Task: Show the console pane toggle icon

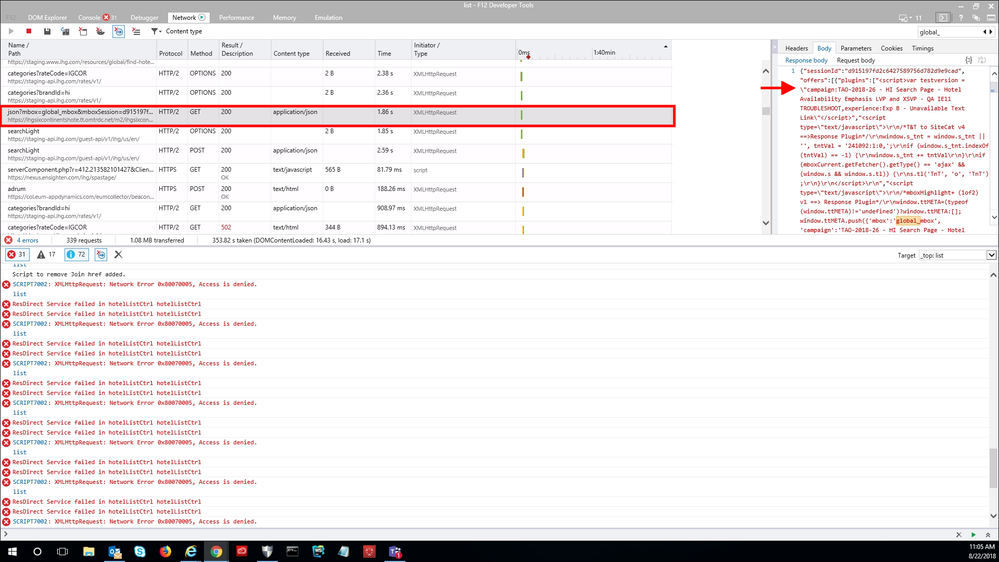Action: point(942,17)
